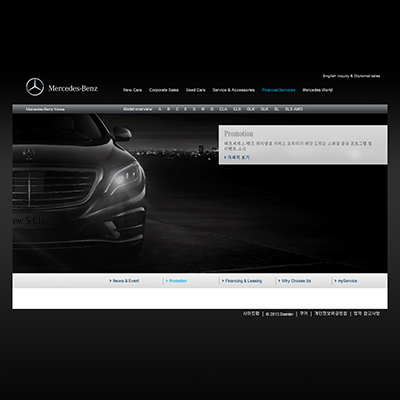Image resolution: width=400 pixels, height=400 pixels.
Task: Click English inquiry & Diplomat sales link
Action: tap(351, 76)
